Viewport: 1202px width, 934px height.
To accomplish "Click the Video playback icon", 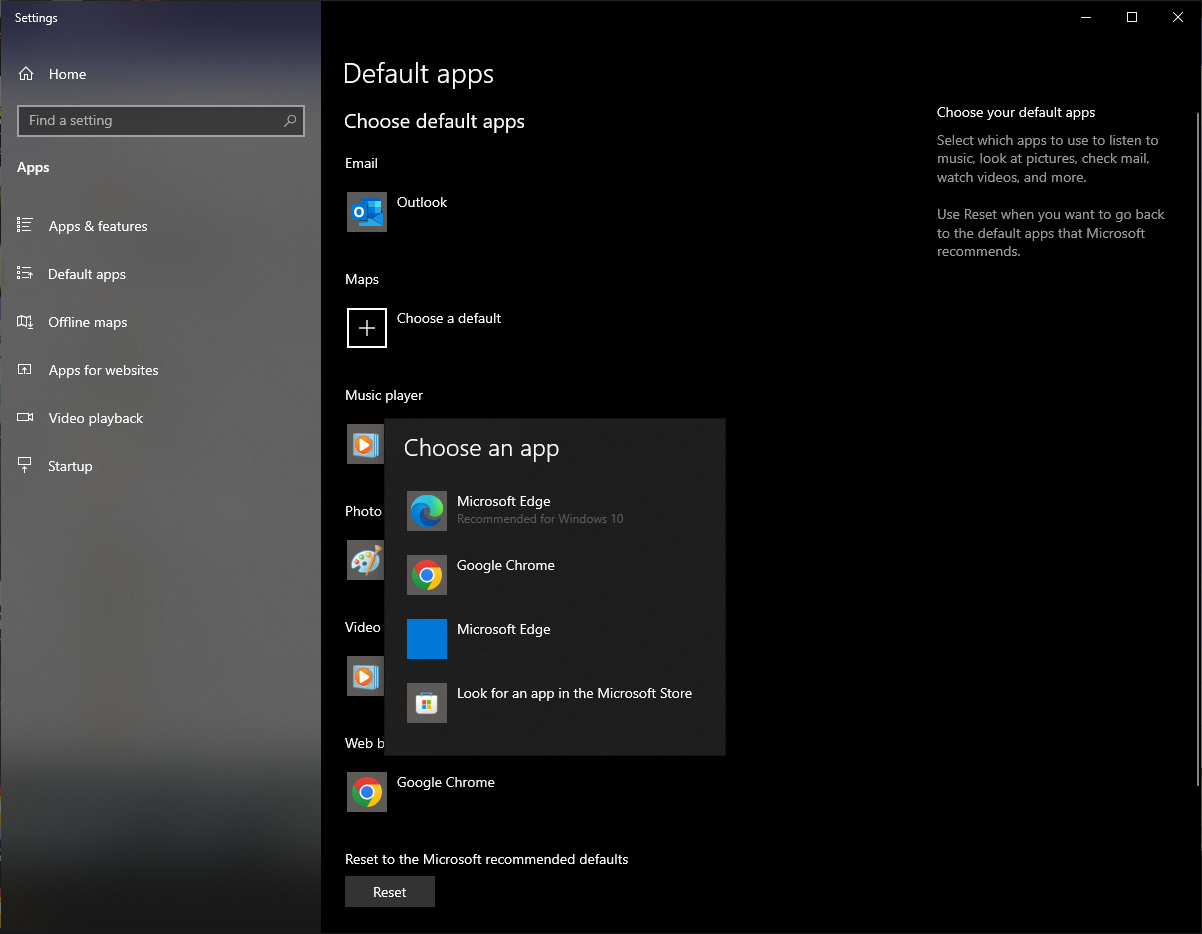I will 26,418.
